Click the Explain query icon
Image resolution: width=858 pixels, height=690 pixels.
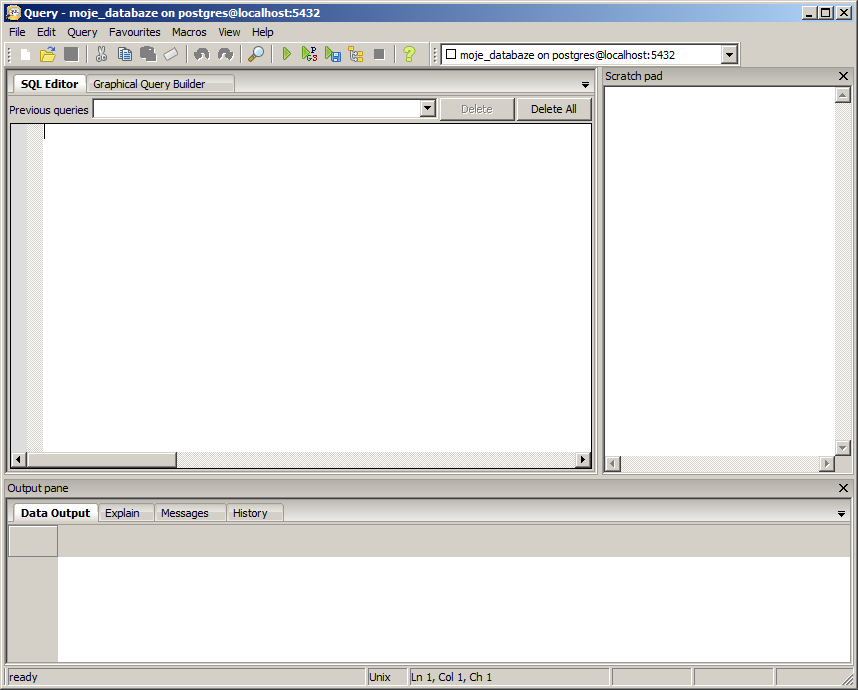coord(356,54)
